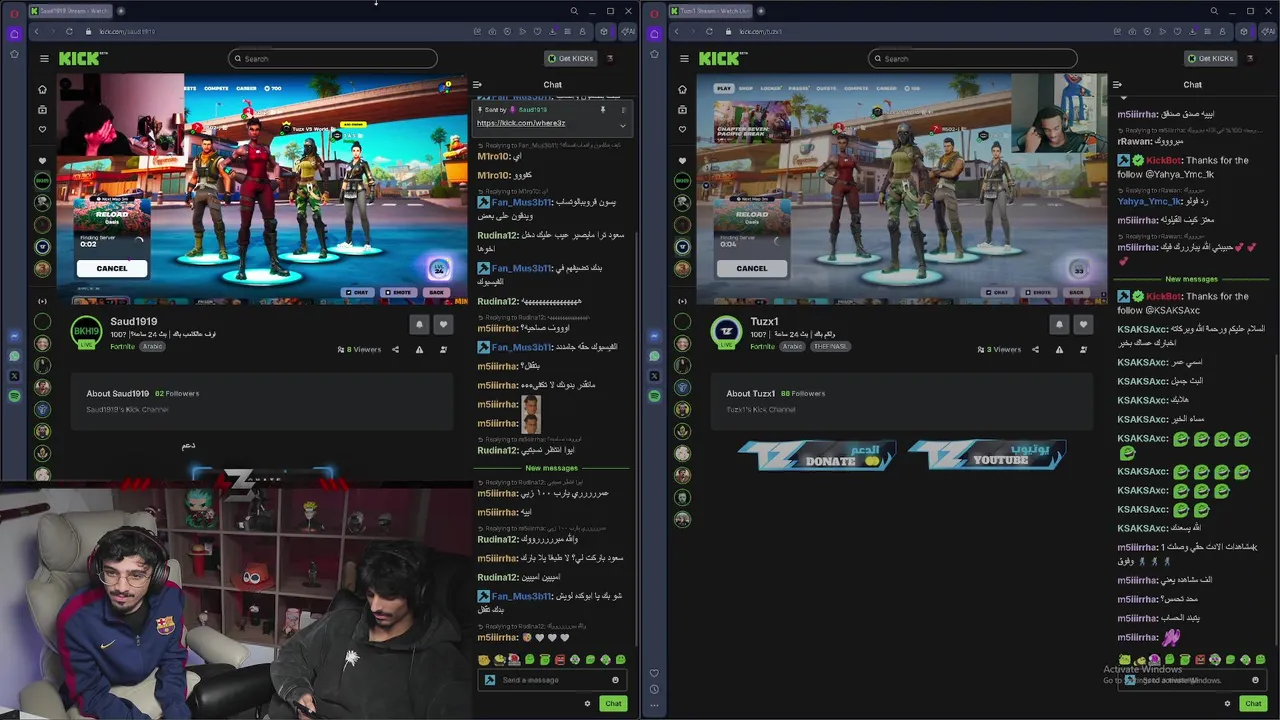Image resolution: width=1280 pixels, height=720 pixels.
Task: Open pinned link kick.com/where3z
Action: pos(521,123)
